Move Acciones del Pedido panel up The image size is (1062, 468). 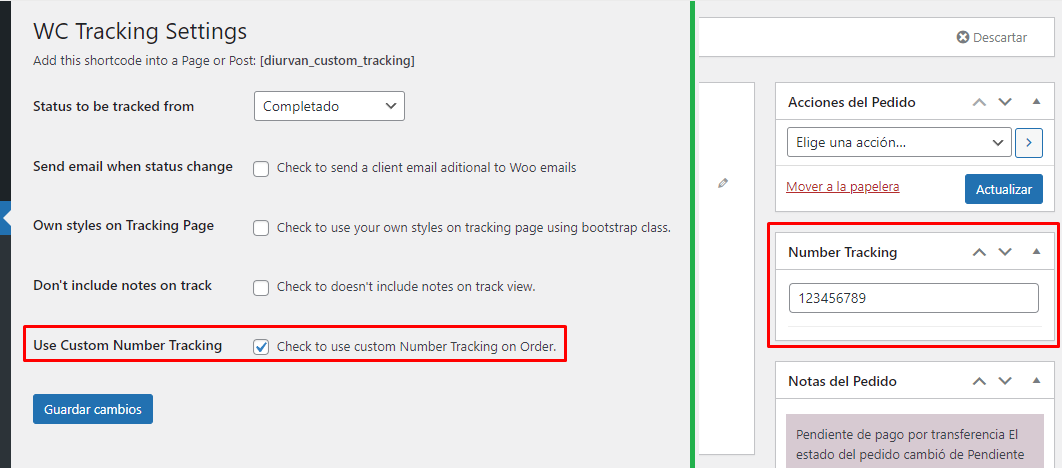pyautogui.click(x=979, y=102)
